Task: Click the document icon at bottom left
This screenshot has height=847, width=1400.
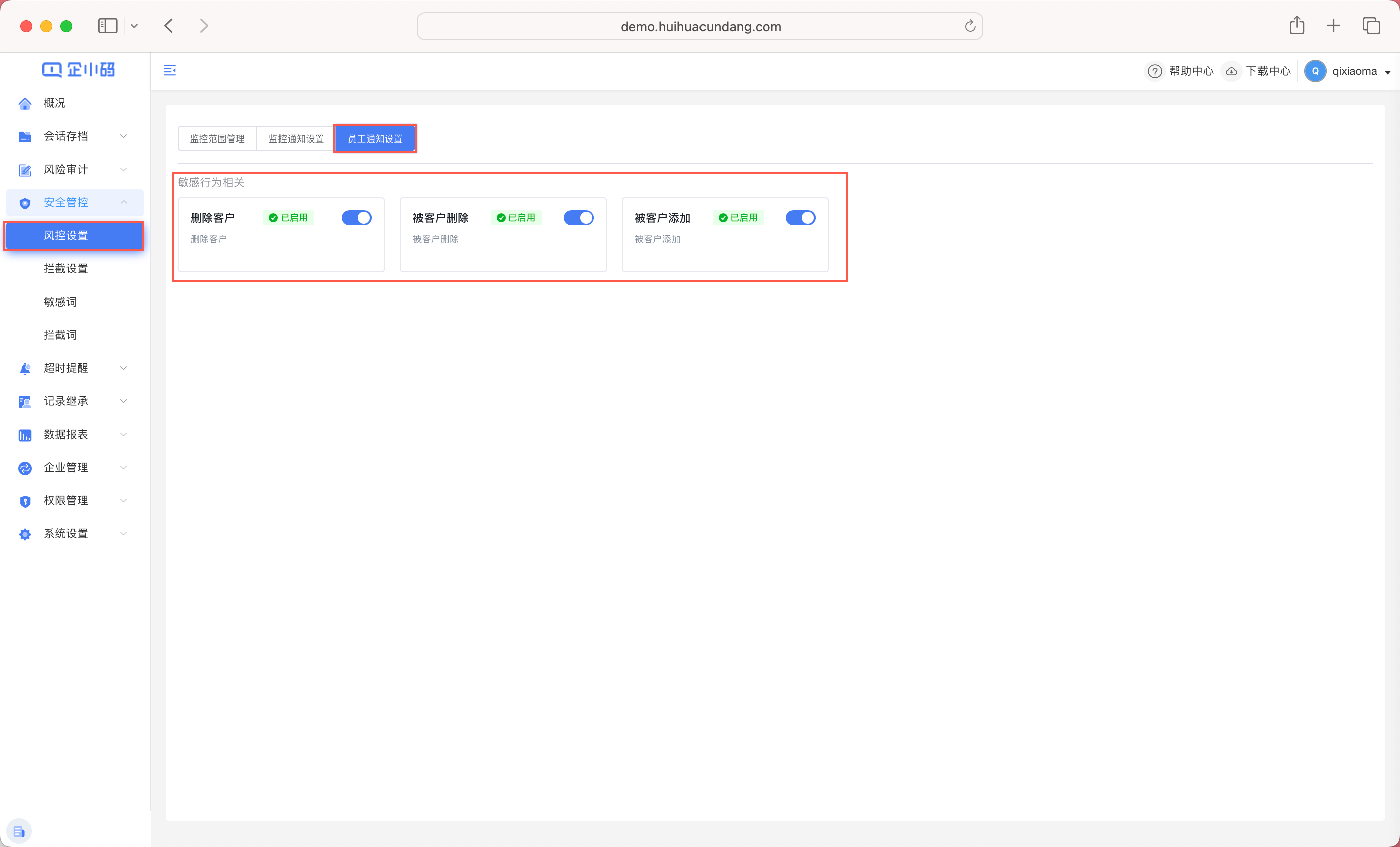Action: coord(19,831)
